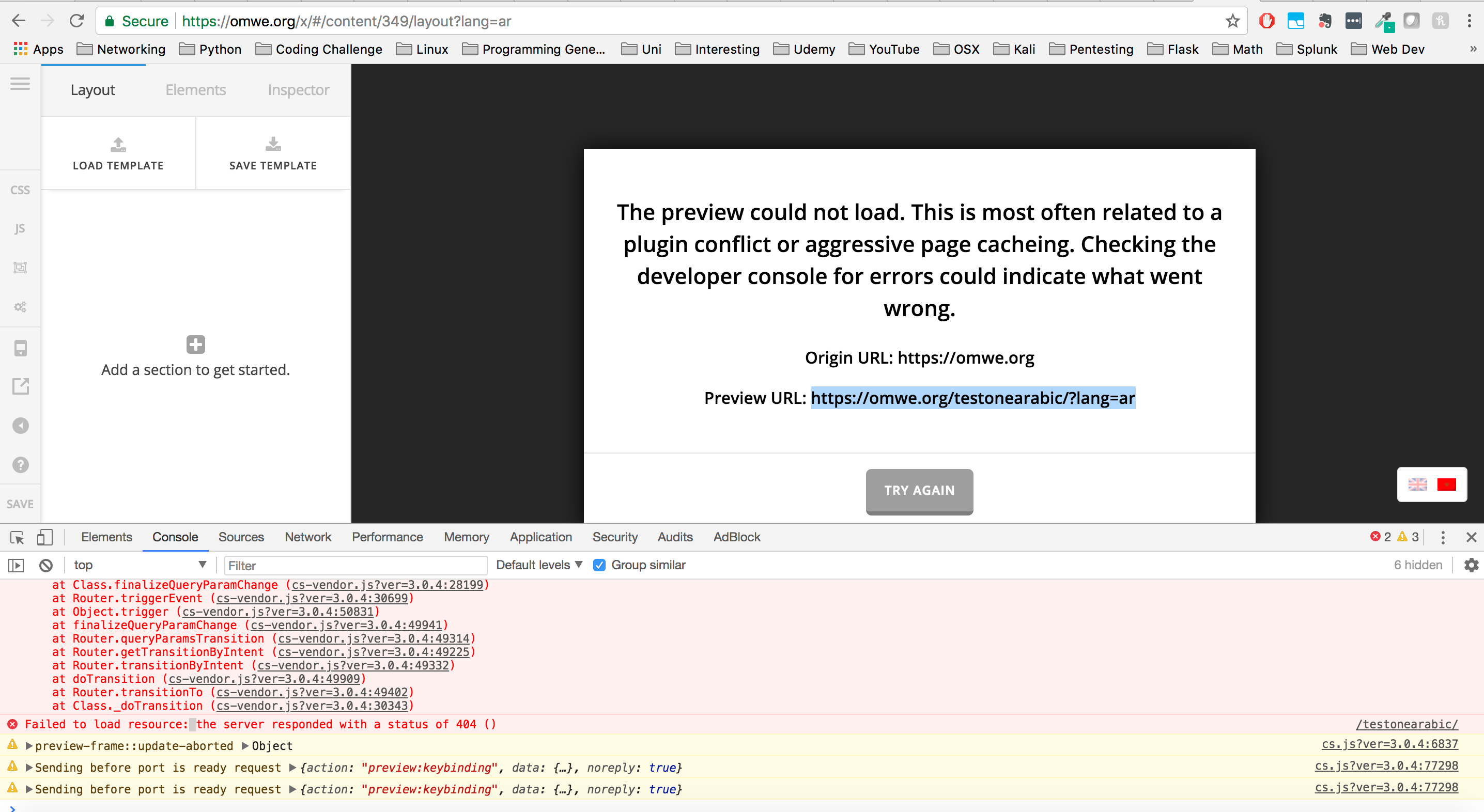The image size is (1484, 812).
Task: Toggle the device toolbar icon in DevTools
Action: [44, 537]
